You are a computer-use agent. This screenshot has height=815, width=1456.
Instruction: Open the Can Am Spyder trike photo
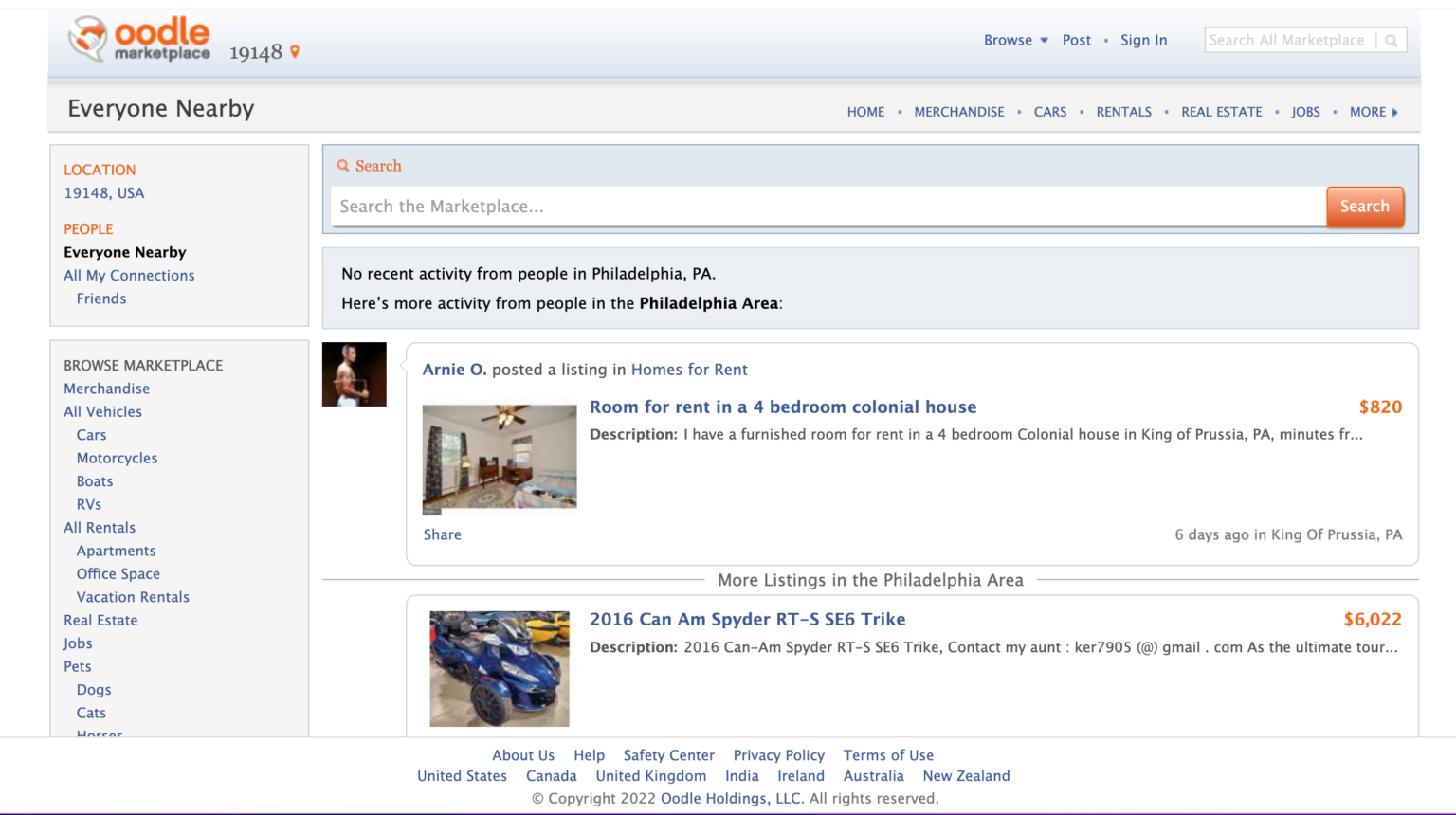pyautogui.click(x=499, y=668)
